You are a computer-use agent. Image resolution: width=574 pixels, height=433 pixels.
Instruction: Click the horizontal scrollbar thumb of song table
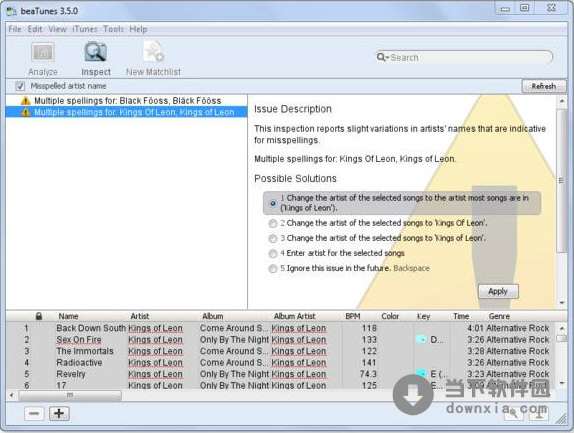point(70,395)
